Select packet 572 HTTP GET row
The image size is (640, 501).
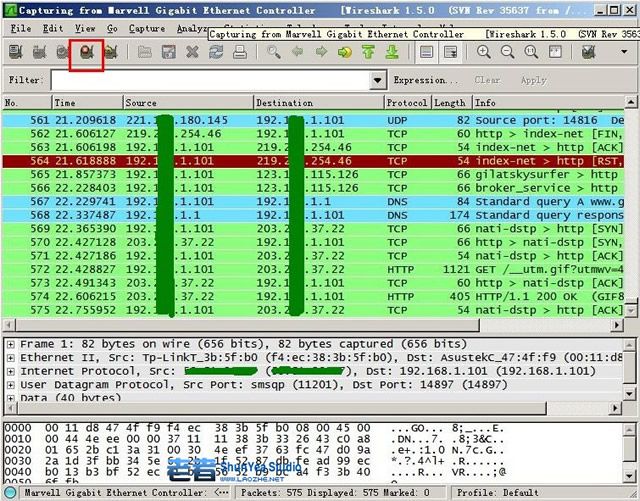(313, 269)
